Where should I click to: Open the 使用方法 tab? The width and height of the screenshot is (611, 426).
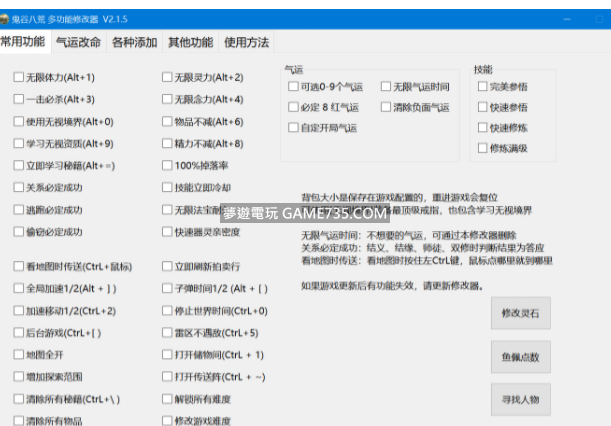coord(246,42)
